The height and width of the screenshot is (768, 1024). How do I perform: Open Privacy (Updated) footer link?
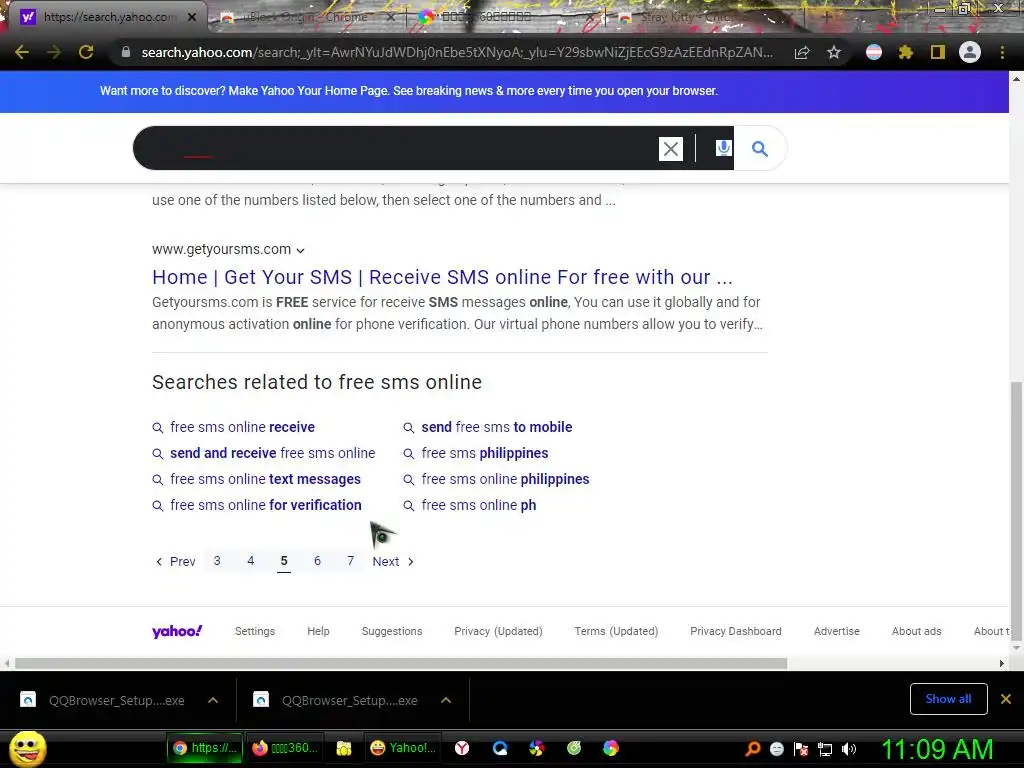pos(498,632)
